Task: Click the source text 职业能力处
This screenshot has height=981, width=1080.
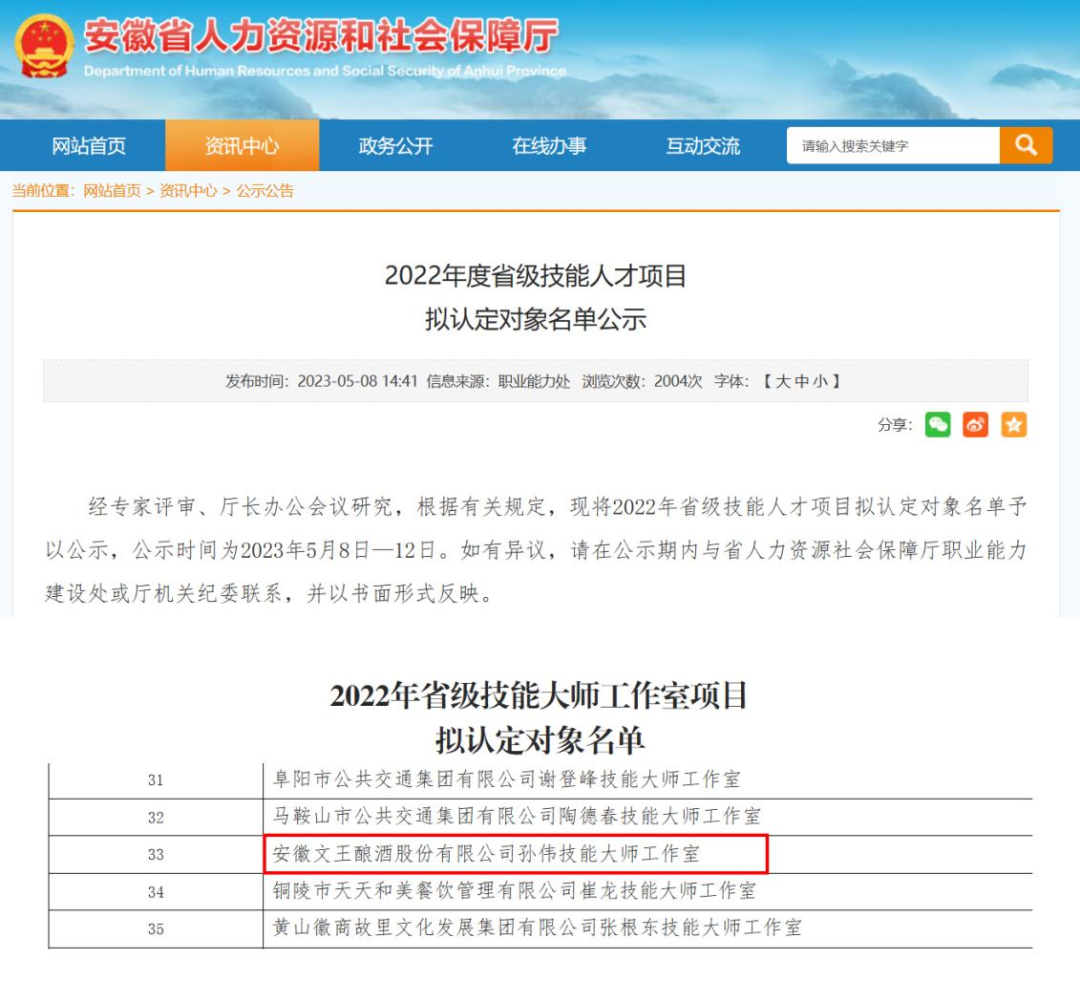Action: click(534, 381)
